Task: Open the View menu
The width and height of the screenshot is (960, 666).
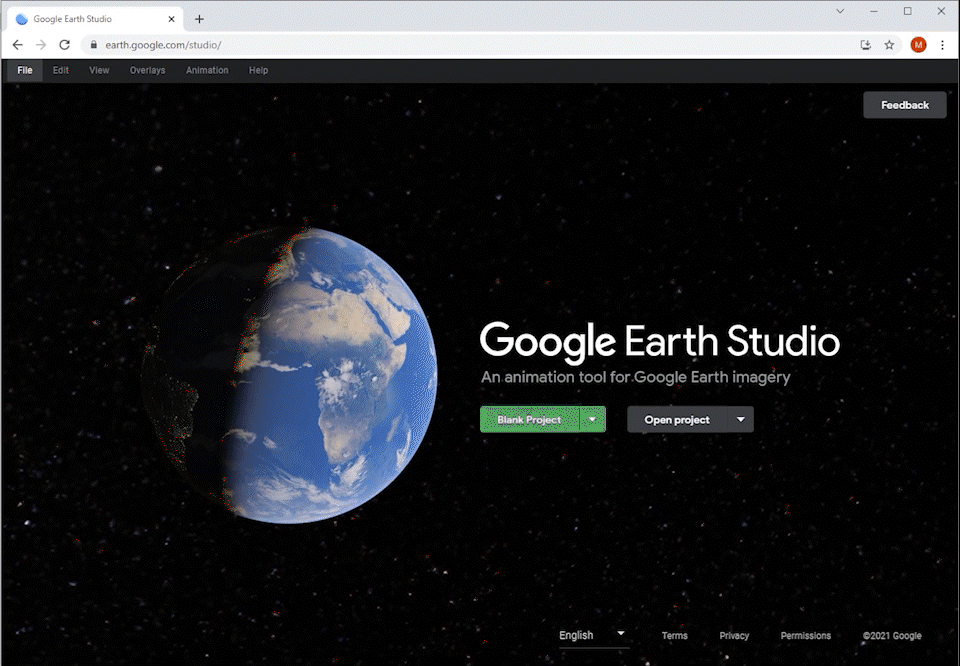Action: (x=99, y=70)
